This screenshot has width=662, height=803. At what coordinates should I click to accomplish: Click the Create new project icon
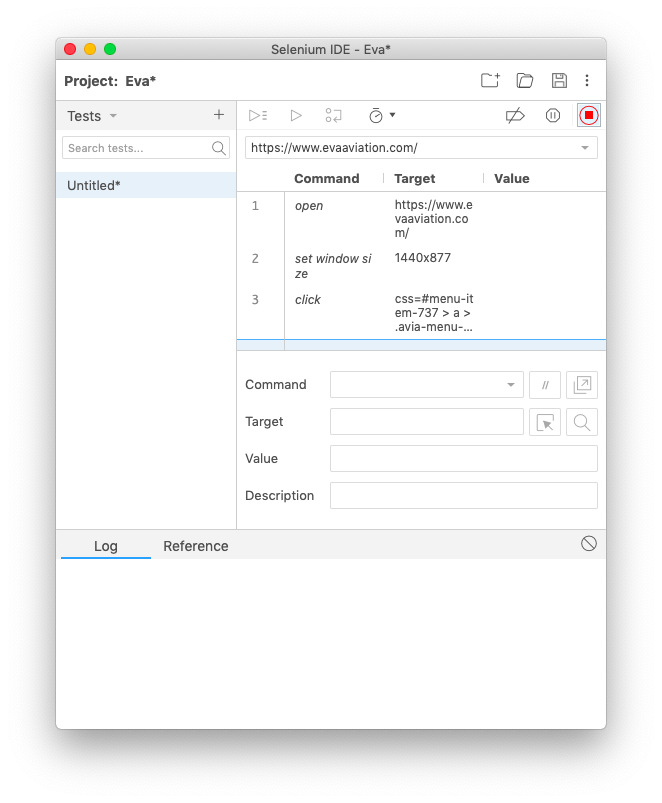(490, 81)
